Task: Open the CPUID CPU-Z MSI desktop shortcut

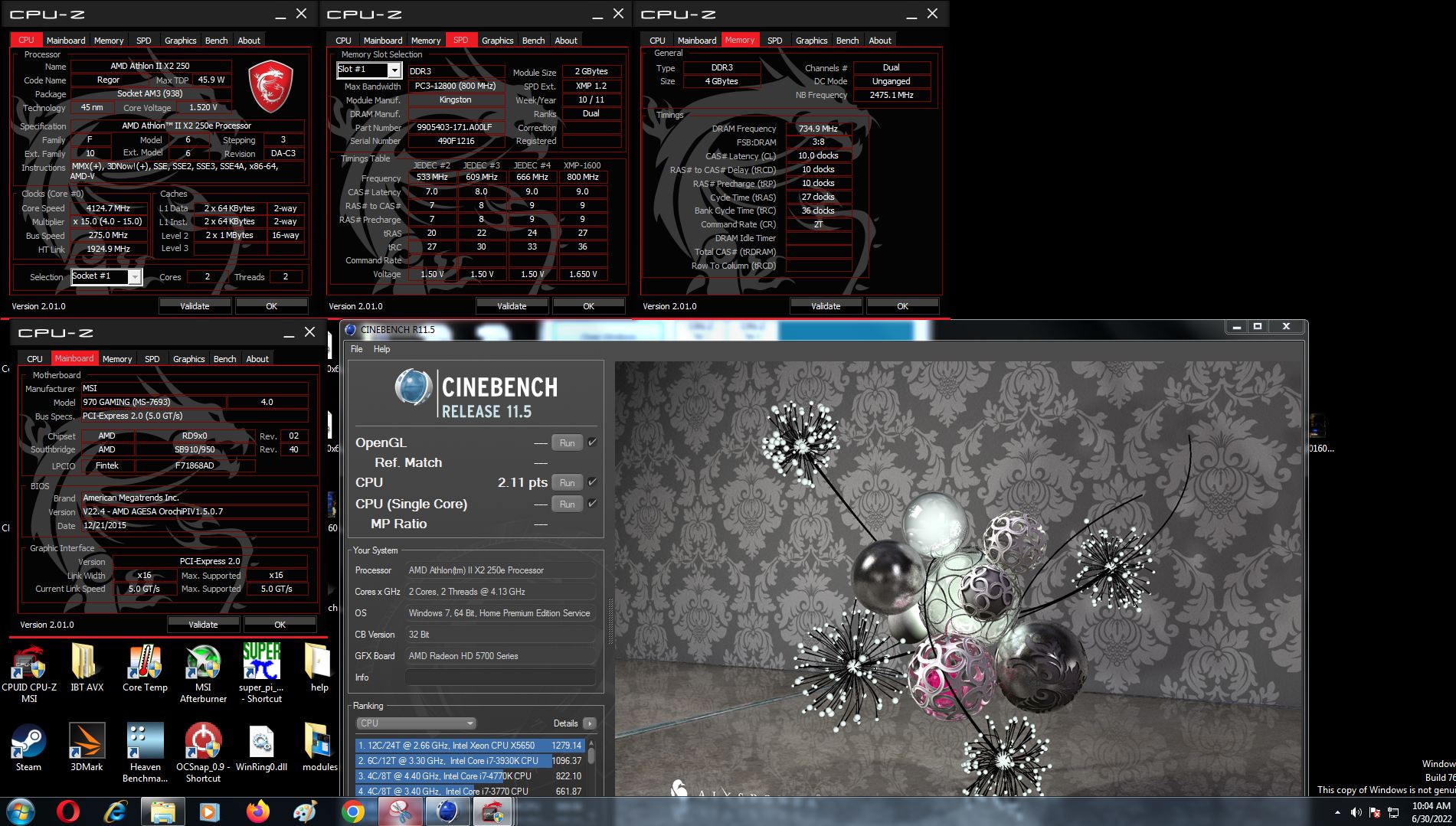Action: [x=29, y=673]
